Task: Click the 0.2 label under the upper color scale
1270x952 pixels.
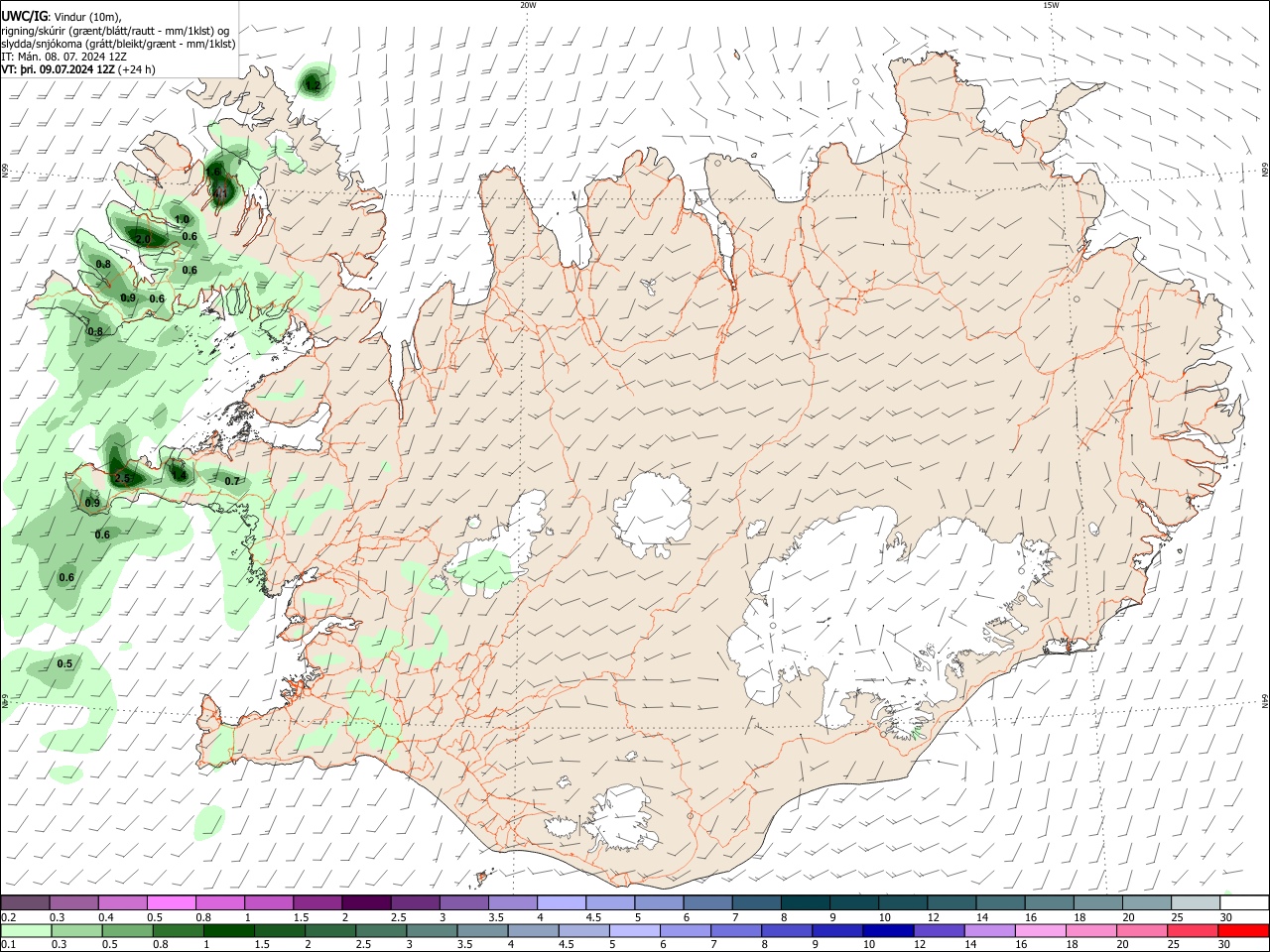Action: pyautogui.click(x=8, y=917)
